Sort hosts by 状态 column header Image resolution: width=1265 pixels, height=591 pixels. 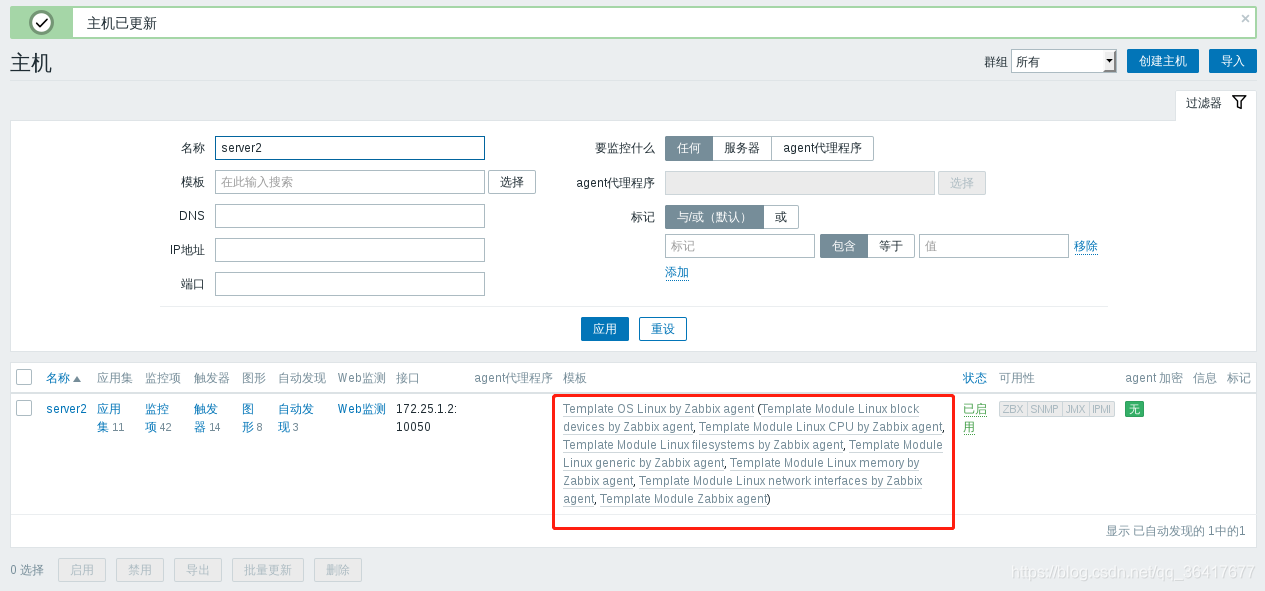[x=975, y=378]
